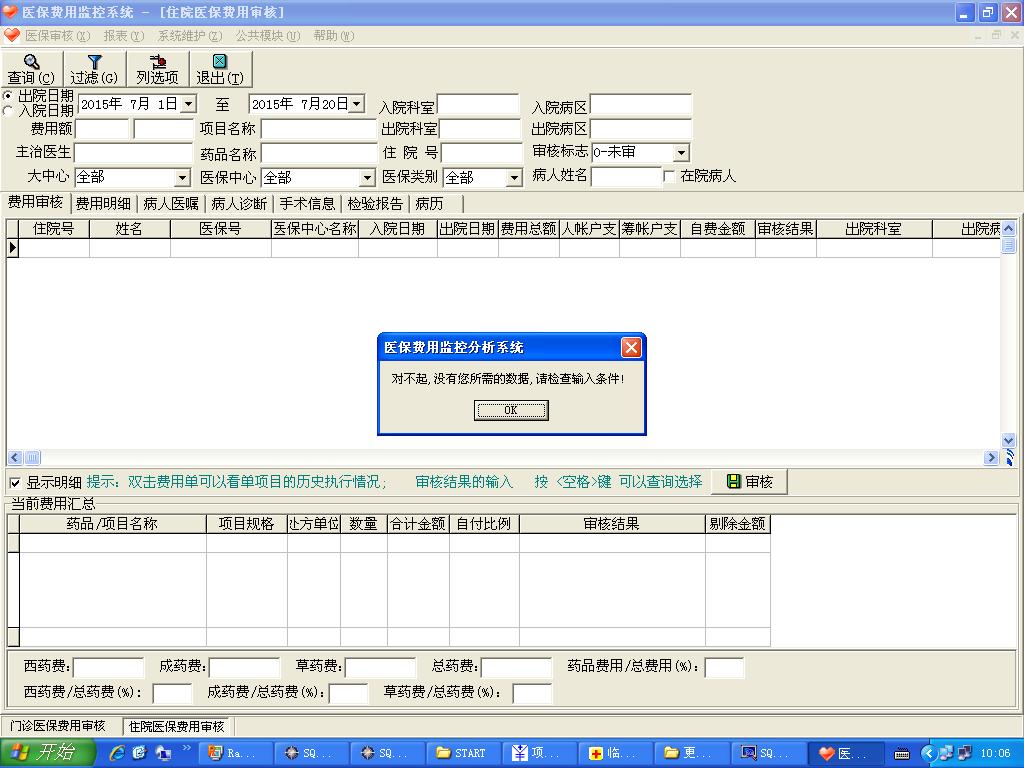The image size is (1024, 768).
Task: Switch to 门诊医保费用审核 bottom tab
Action: (x=57, y=726)
